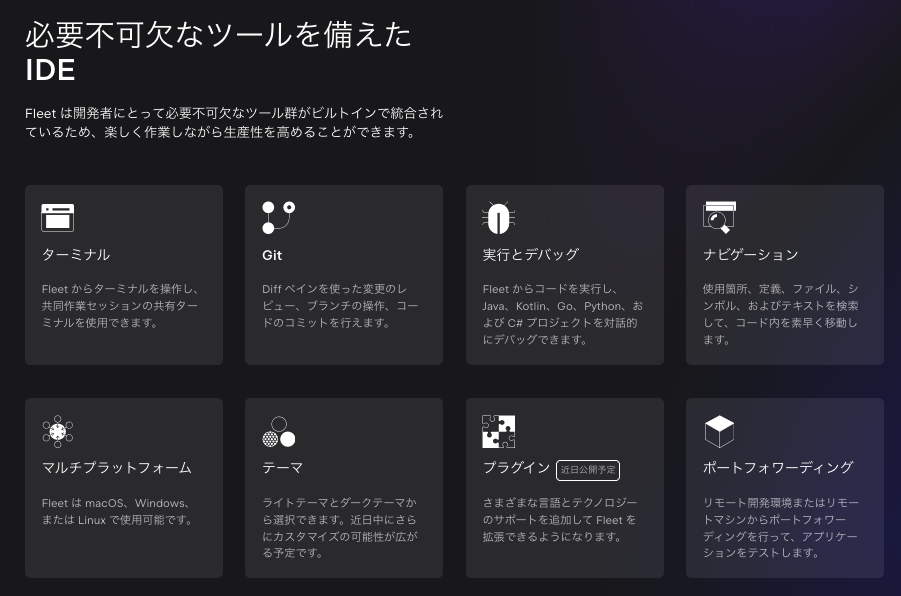Click the plugin description starting さまざまな言語
Screen dimensions: 901x596
[560, 520]
